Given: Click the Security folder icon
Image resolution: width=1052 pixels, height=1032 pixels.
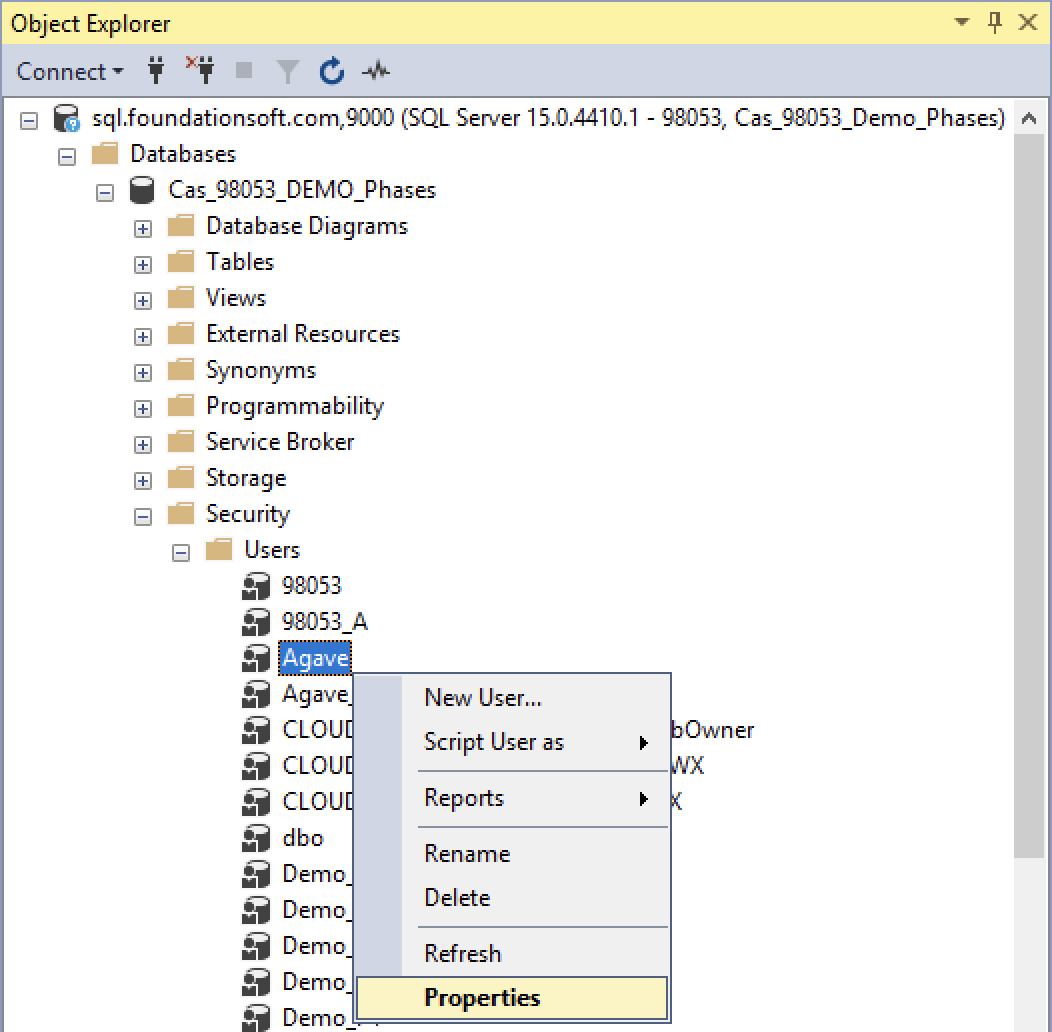Looking at the screenshot, I should pyautogui.click(x=180, y=513).
